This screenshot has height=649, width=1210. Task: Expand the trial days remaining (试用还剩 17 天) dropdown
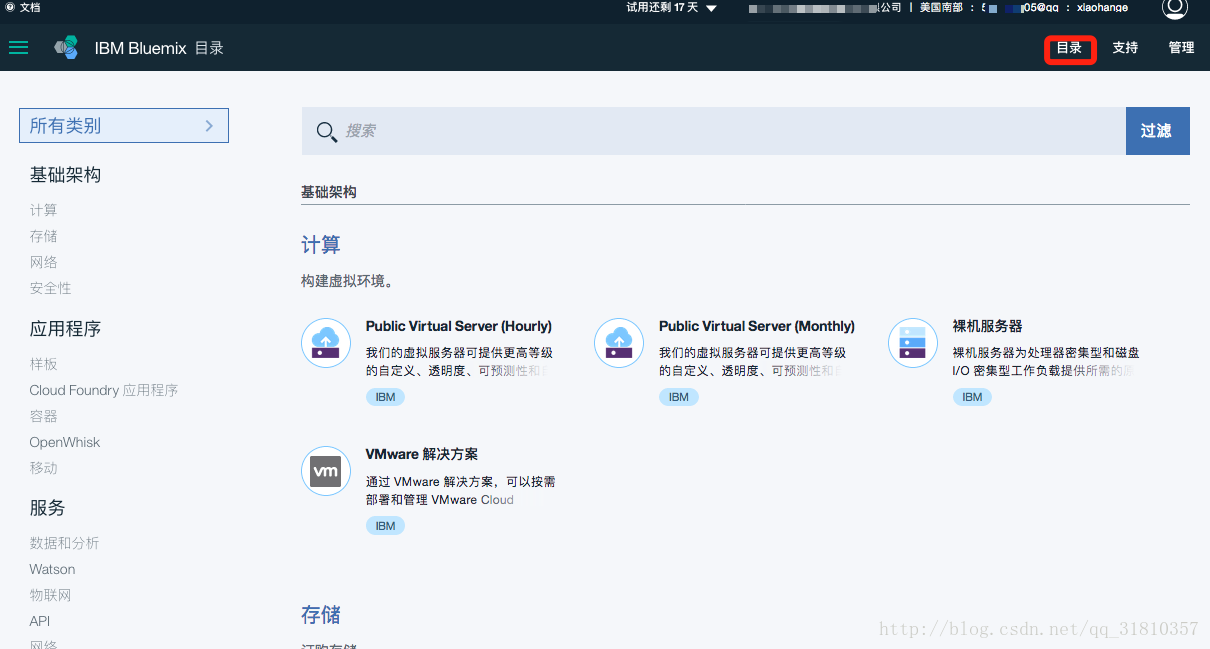coord(711,8)
